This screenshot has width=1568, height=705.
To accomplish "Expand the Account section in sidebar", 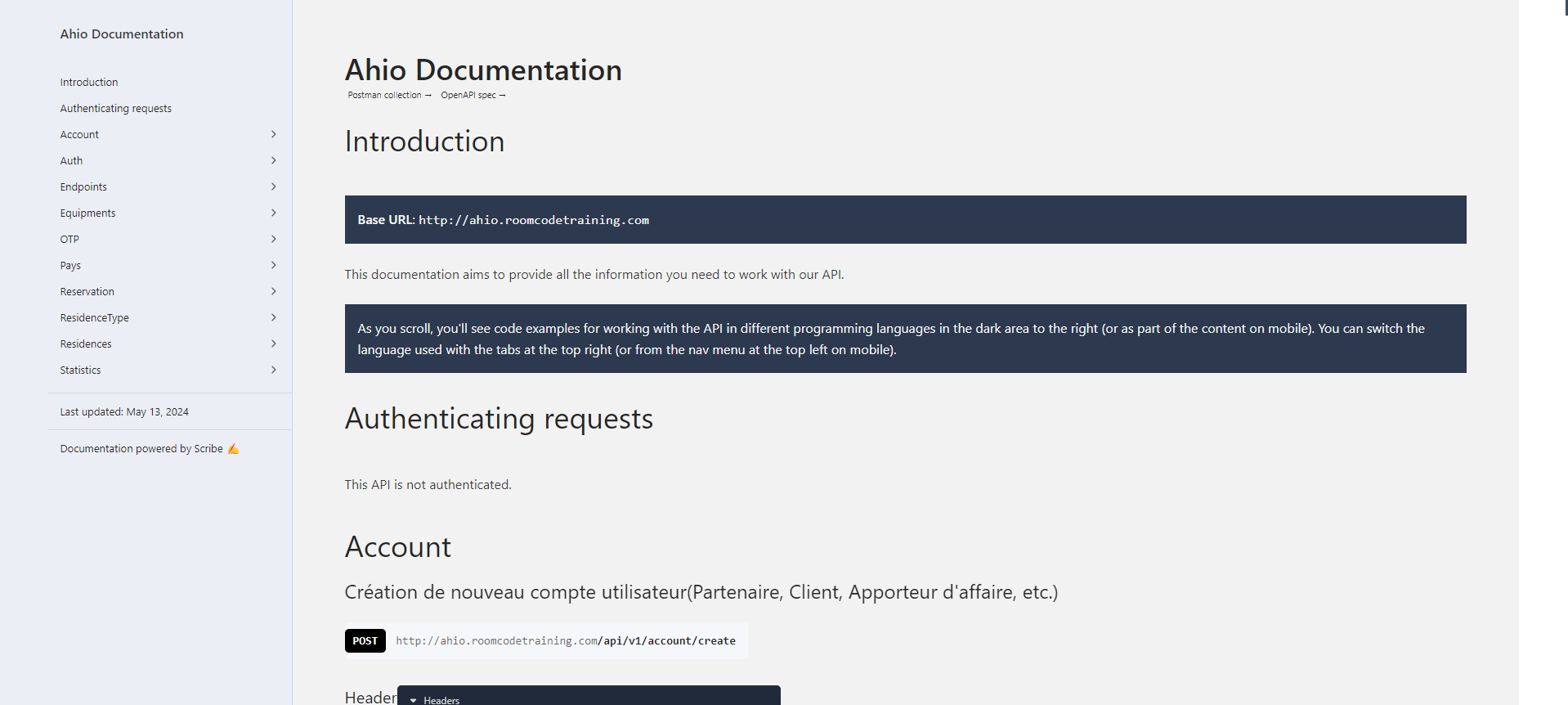I will 273,134.
